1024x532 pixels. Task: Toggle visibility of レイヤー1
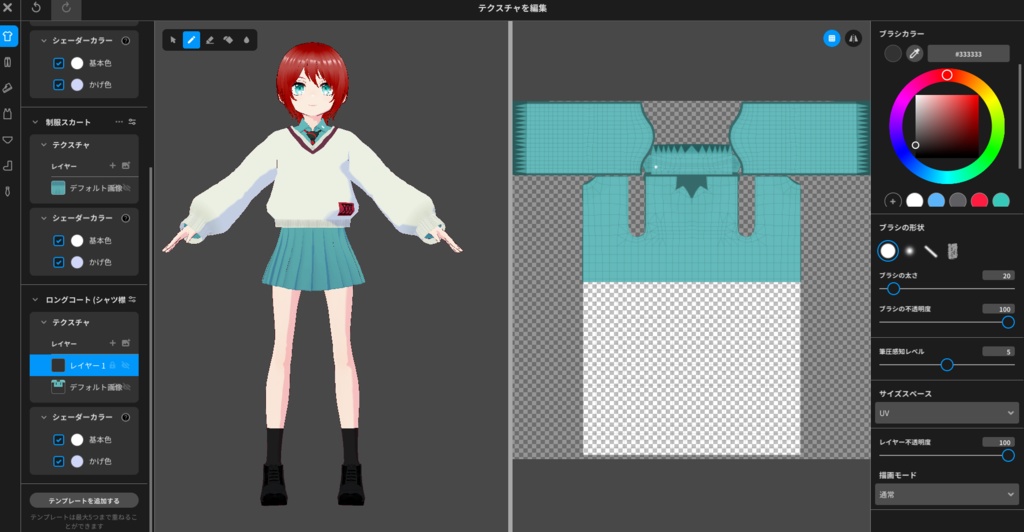point(126,366)
